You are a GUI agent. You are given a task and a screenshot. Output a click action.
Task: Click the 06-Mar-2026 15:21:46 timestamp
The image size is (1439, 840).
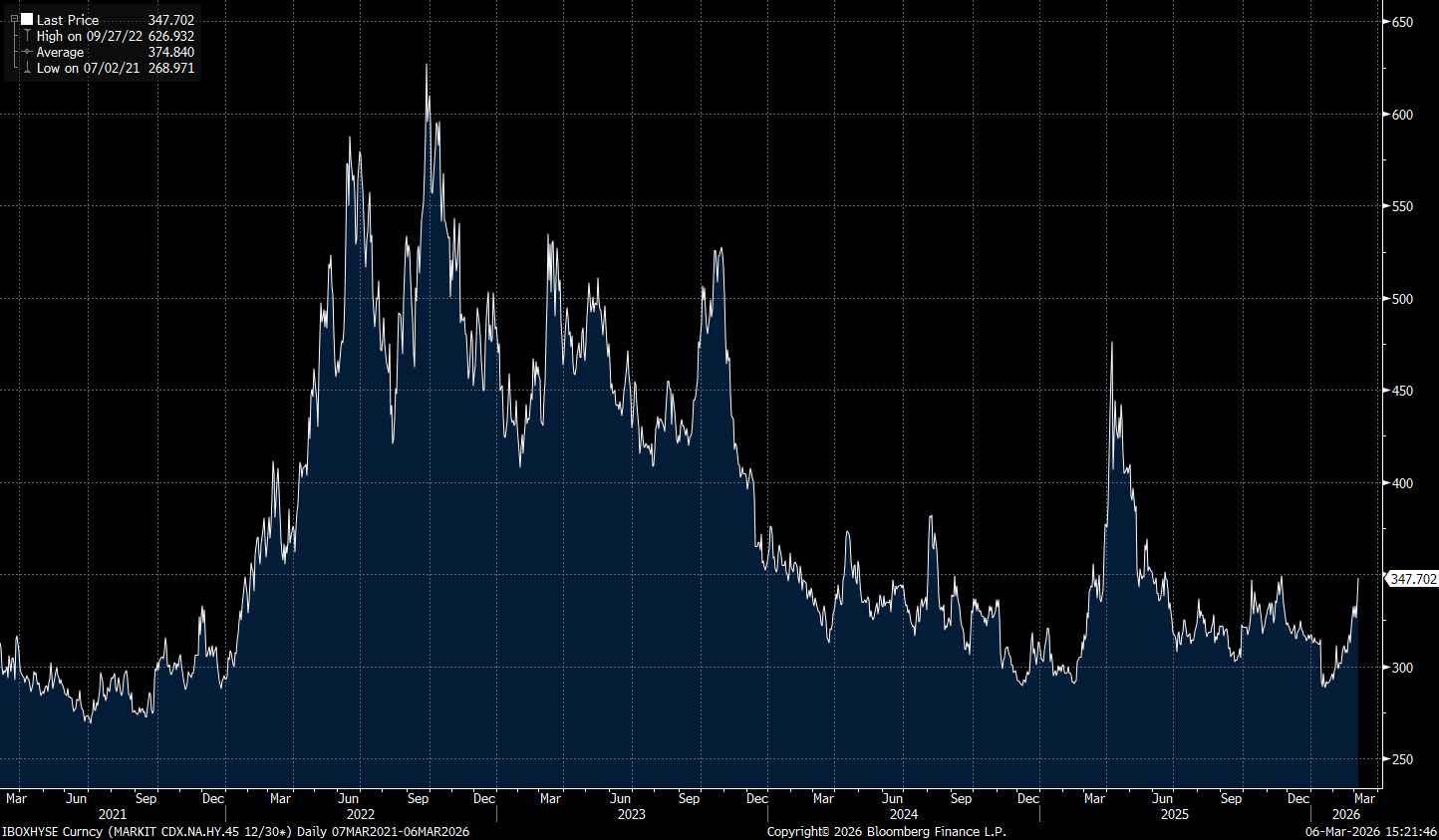pos(1370,831)
